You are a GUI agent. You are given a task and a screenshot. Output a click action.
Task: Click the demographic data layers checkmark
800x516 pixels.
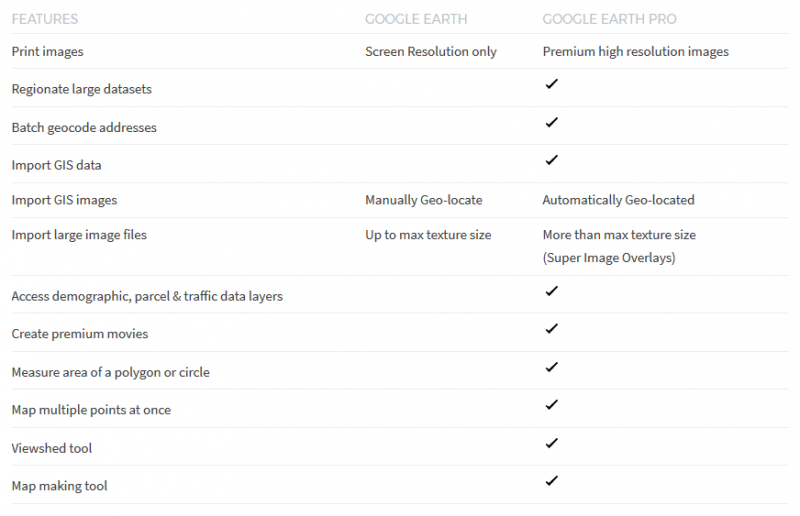point(551,291)
